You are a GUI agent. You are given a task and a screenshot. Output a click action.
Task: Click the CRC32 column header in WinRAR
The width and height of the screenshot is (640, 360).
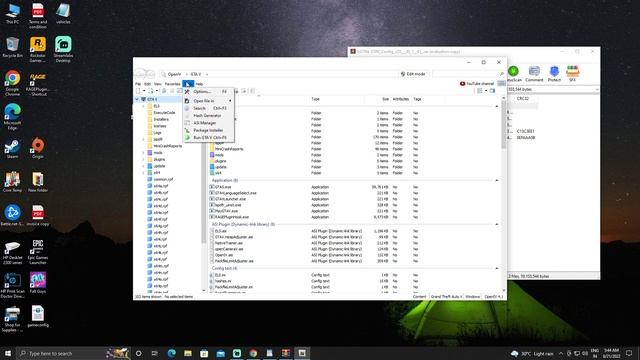(x=522, y=99)
